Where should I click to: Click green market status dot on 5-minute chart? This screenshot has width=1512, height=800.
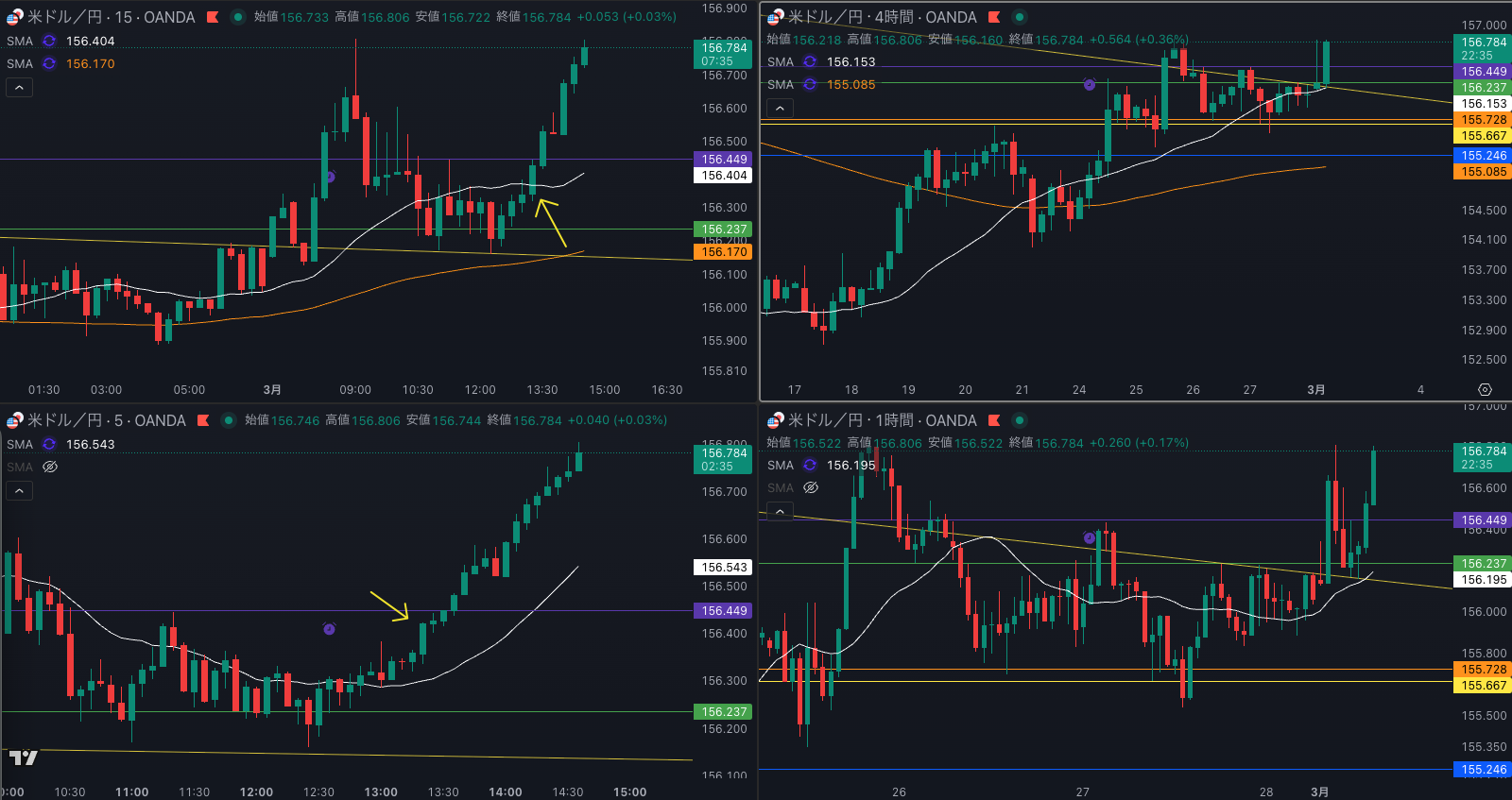pyautogui.click(x=229, y=420)
